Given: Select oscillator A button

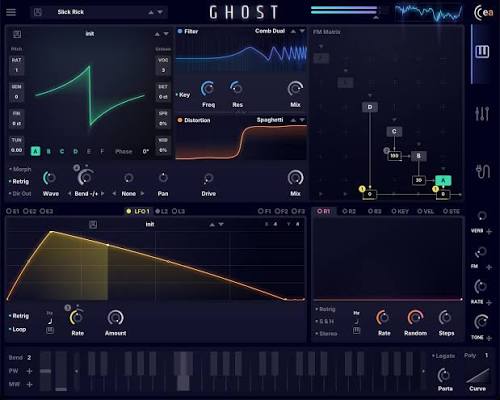Looking at the screenshot, I should pos(35,151).
